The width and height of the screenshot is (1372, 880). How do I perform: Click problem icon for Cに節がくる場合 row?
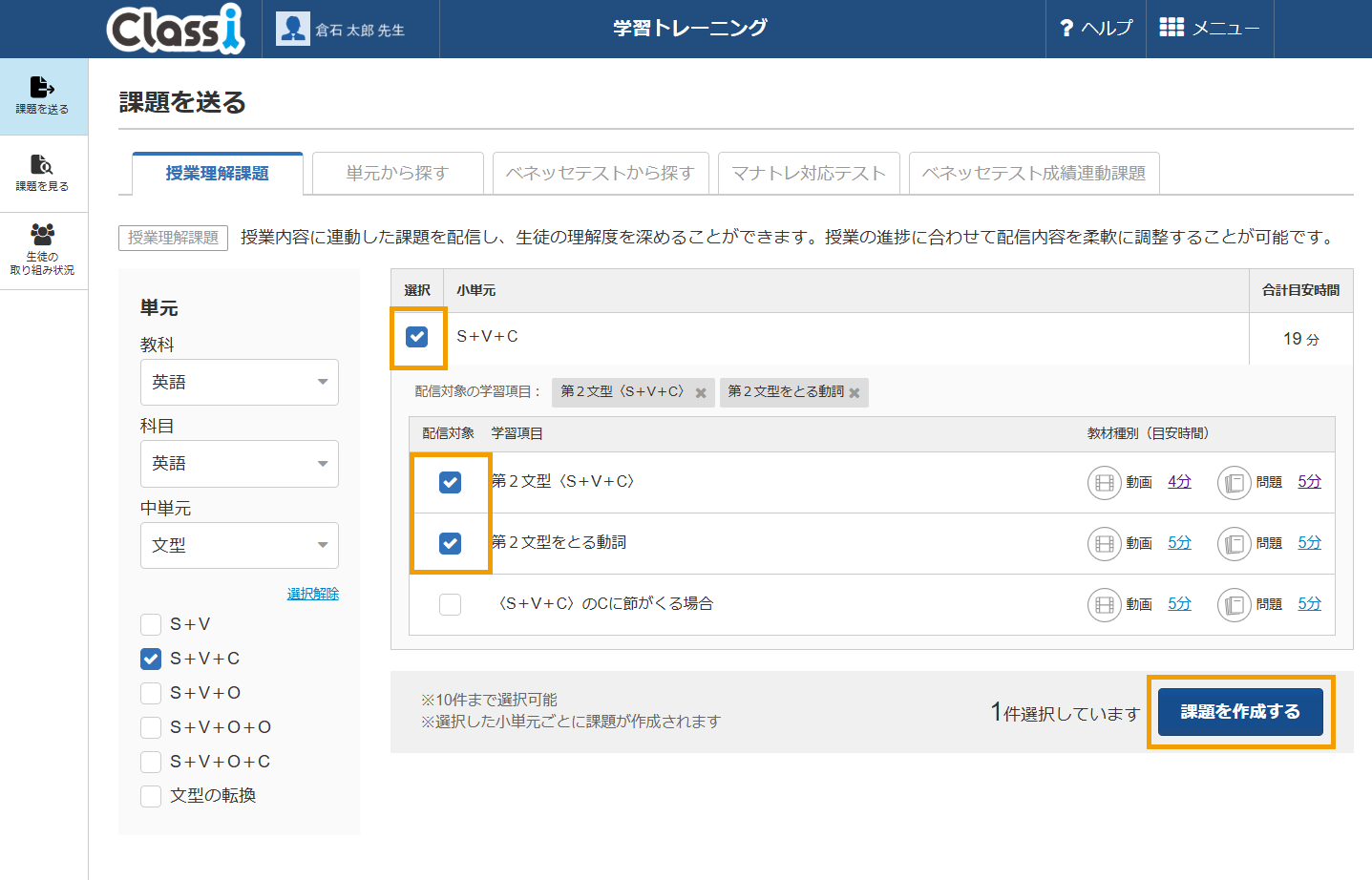[x=1235, y=605]
